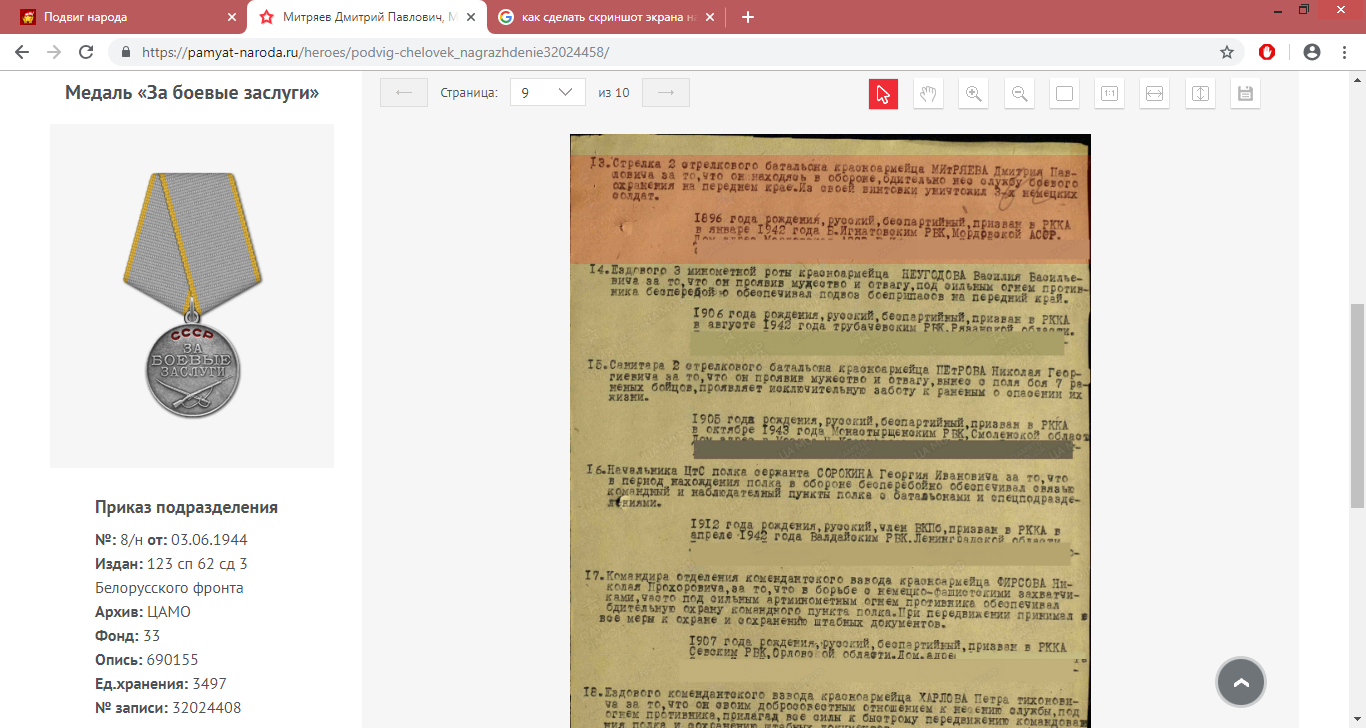Go to the next document page
The image size is (1366, 728).
[666, 93]
